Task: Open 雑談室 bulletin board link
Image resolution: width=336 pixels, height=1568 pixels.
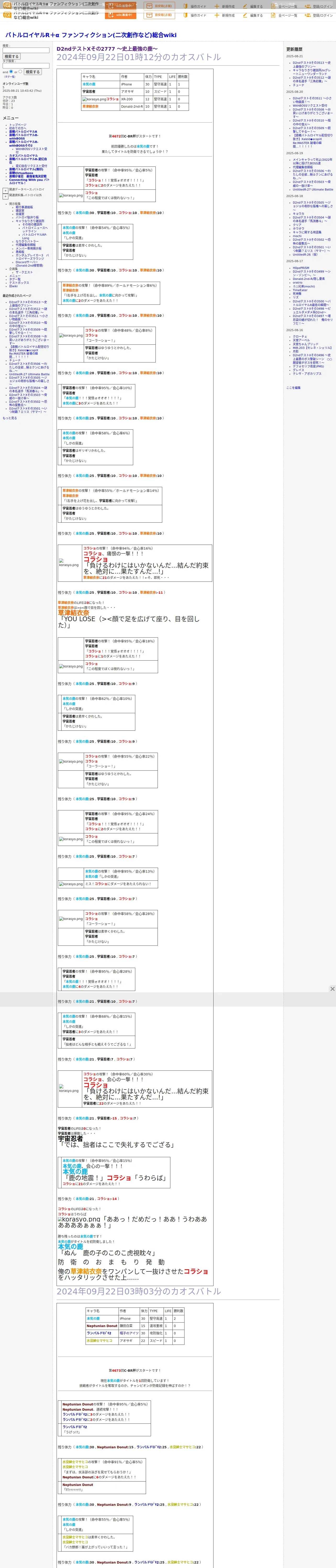Action: click(x=20, y=211)
